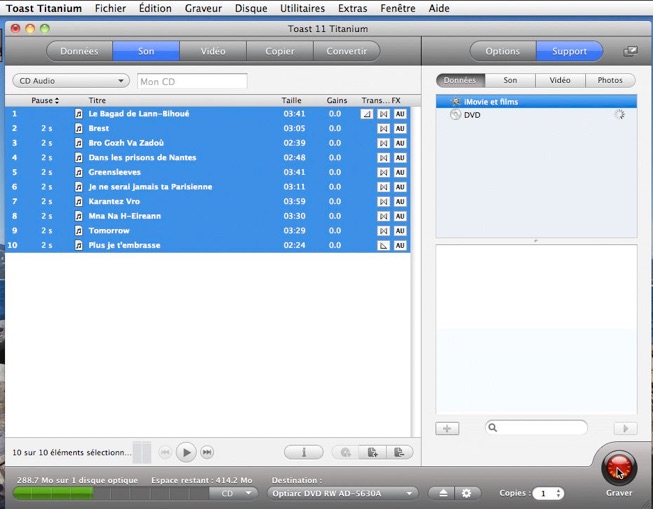Click the media browser play arrow button
The height and width of the screenshot is (509, 653).
pos(625,428)
